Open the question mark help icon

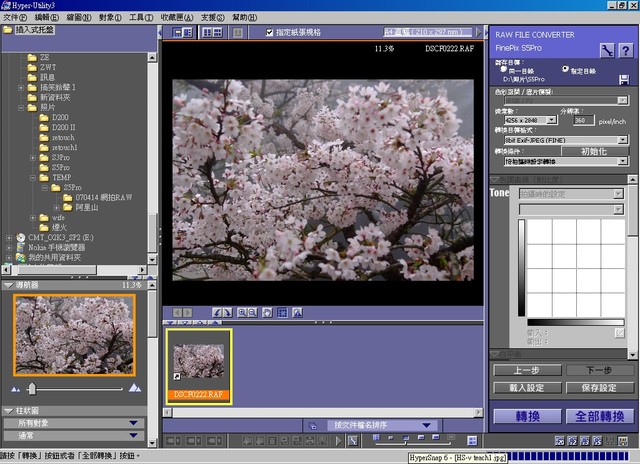pyautogui.click(x=625, y=51)
